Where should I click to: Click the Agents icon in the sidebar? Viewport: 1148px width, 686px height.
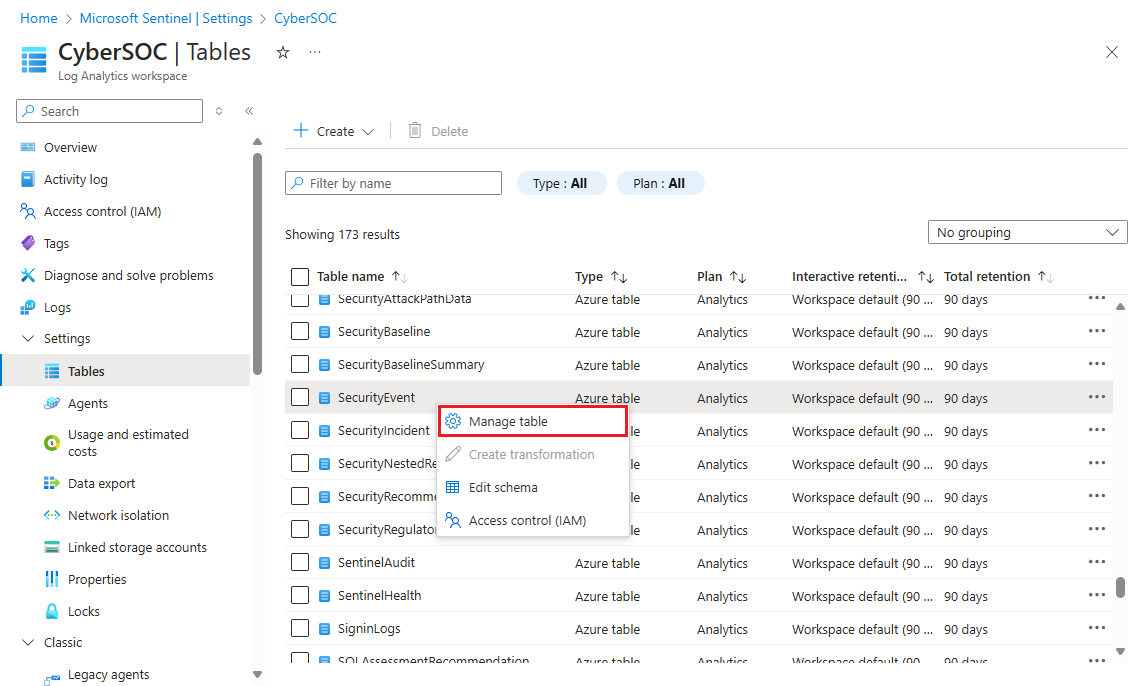point(52,404)
